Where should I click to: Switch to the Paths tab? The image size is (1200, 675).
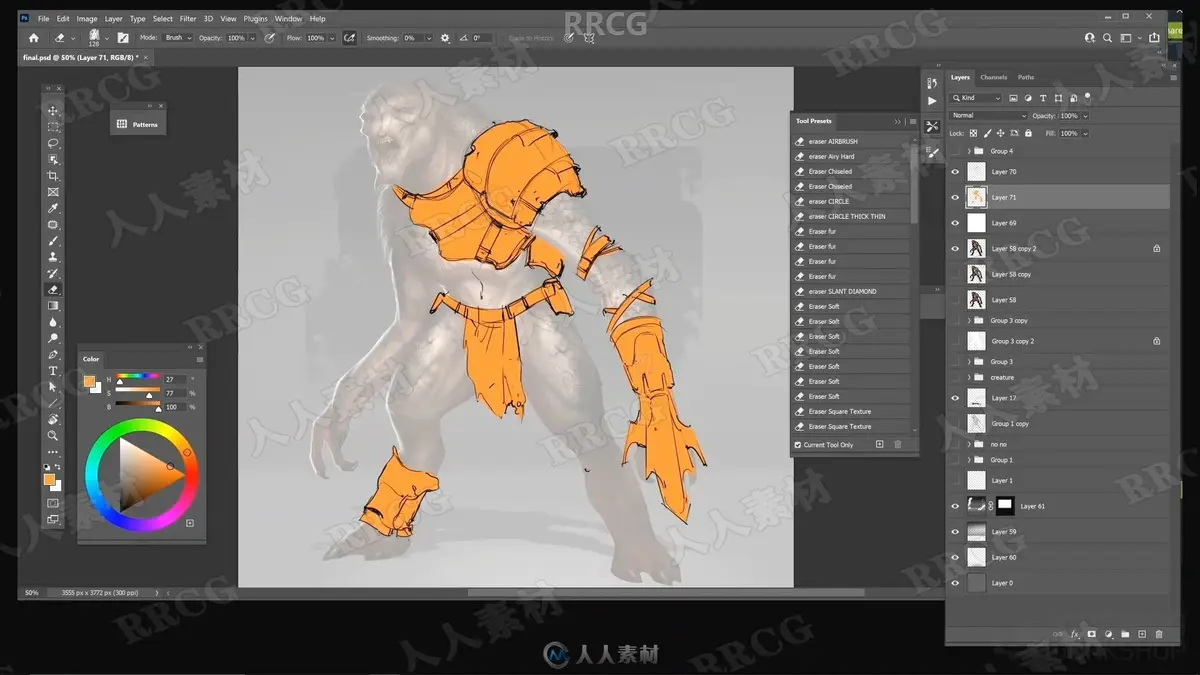(1026, 77)
